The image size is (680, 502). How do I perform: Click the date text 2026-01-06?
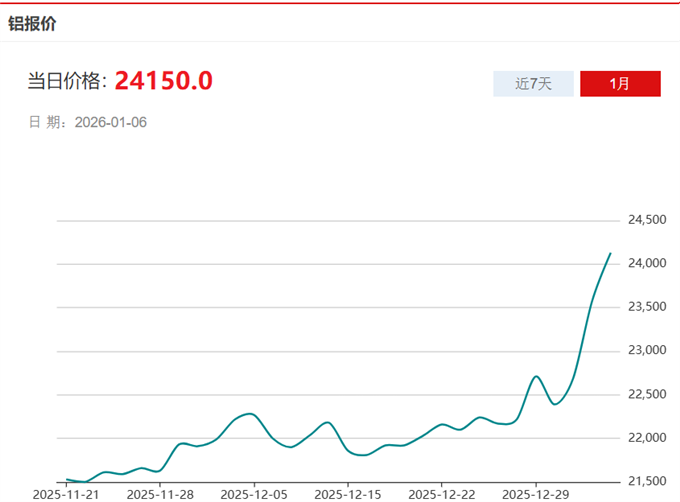(111, 122)
